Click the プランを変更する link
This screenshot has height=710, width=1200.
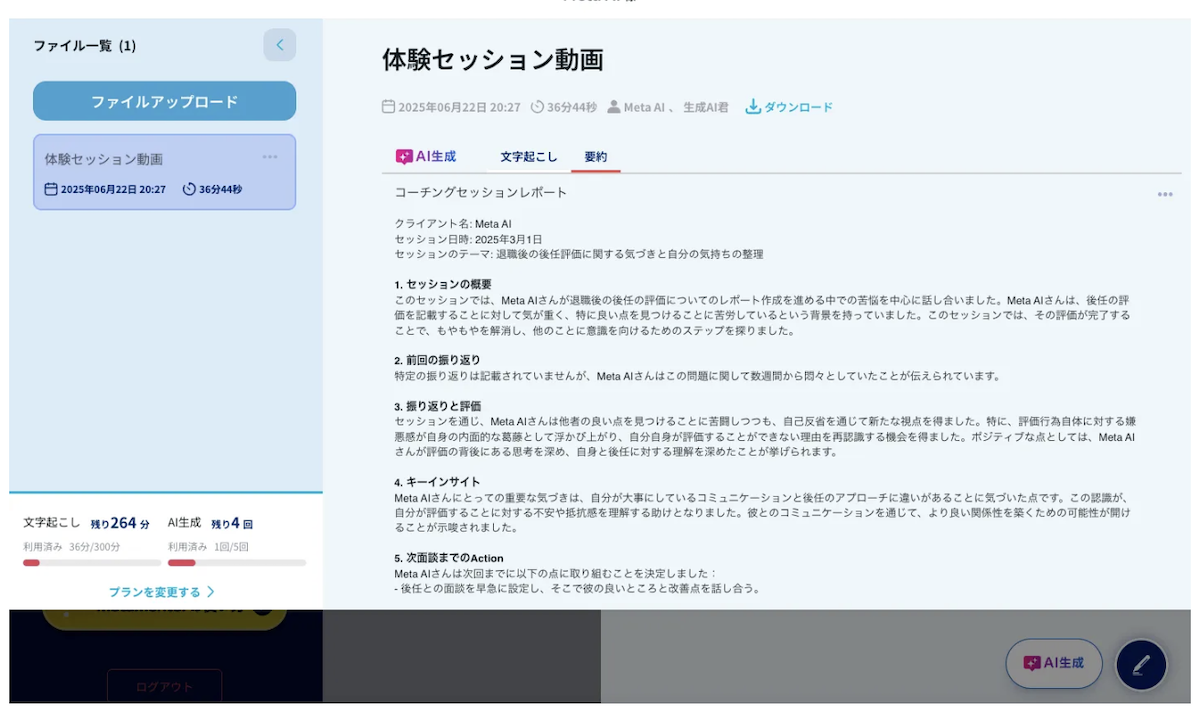162,591
